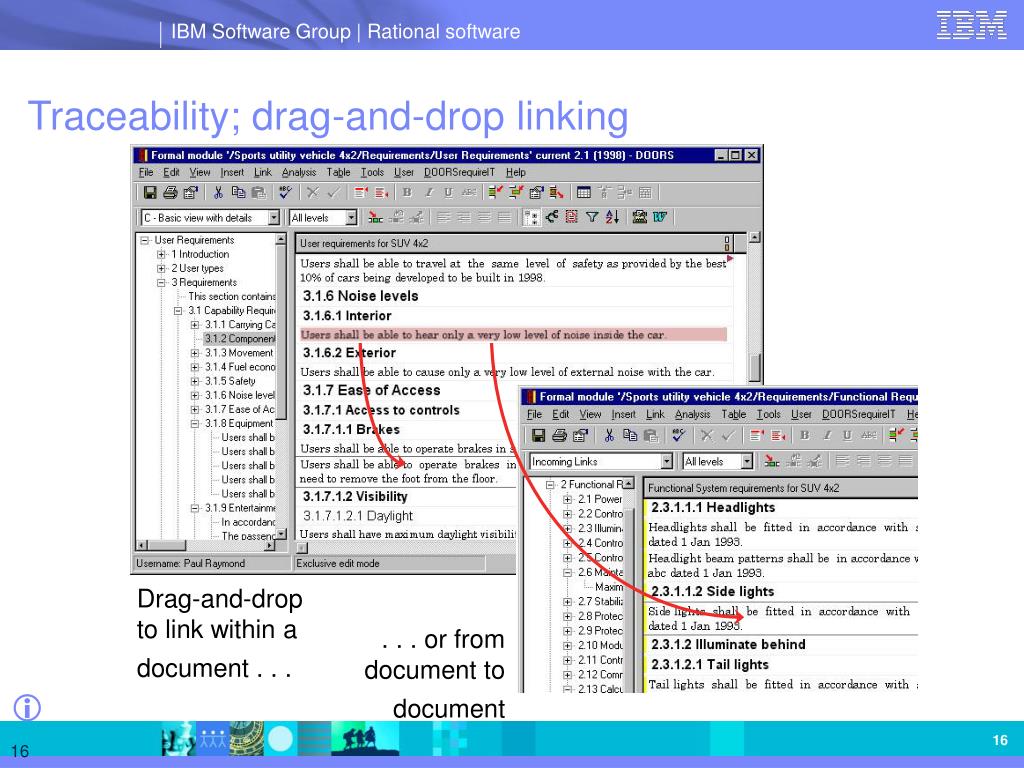1024x768 pixels.
Task: Open 'C - Basic view with details' dropdown
Action: click(274, 217)
